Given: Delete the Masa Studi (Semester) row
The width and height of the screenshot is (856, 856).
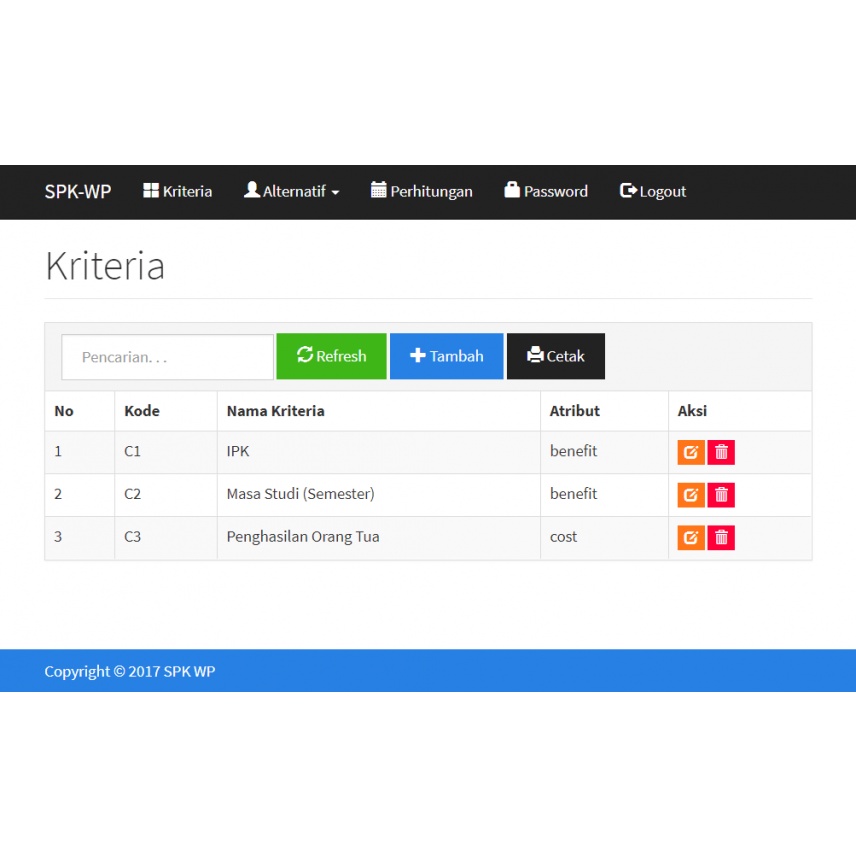Looking at the screenshot, I should tap(721, 495).
